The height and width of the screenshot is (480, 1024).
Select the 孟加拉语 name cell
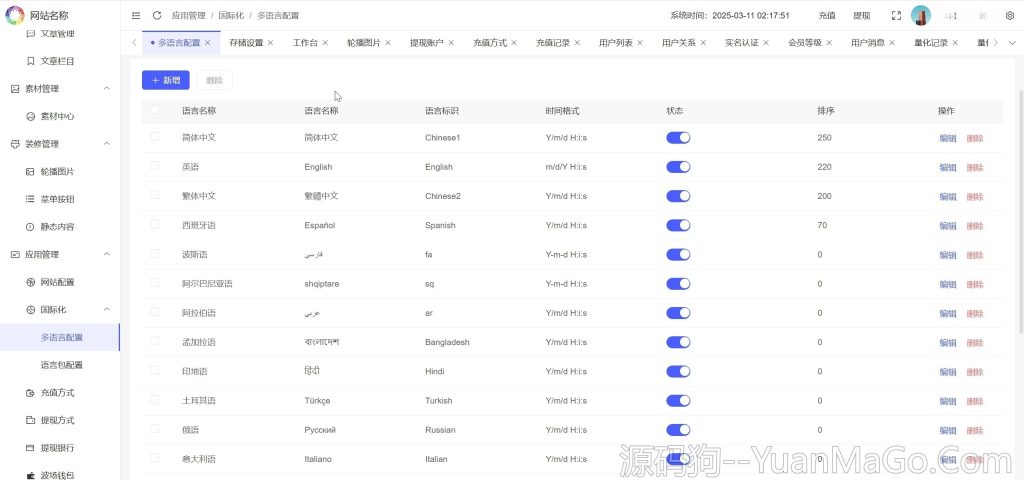point(199,342)
